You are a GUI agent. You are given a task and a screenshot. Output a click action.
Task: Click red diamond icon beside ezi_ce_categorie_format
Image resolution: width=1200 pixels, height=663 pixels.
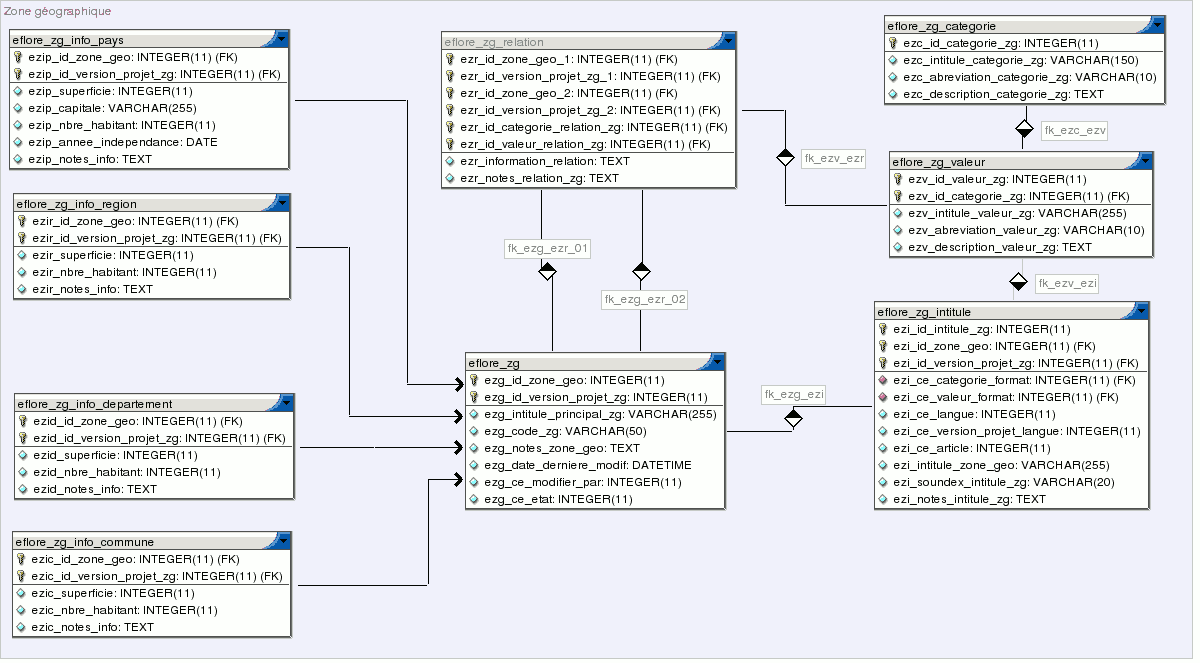[x=883, y=380]
